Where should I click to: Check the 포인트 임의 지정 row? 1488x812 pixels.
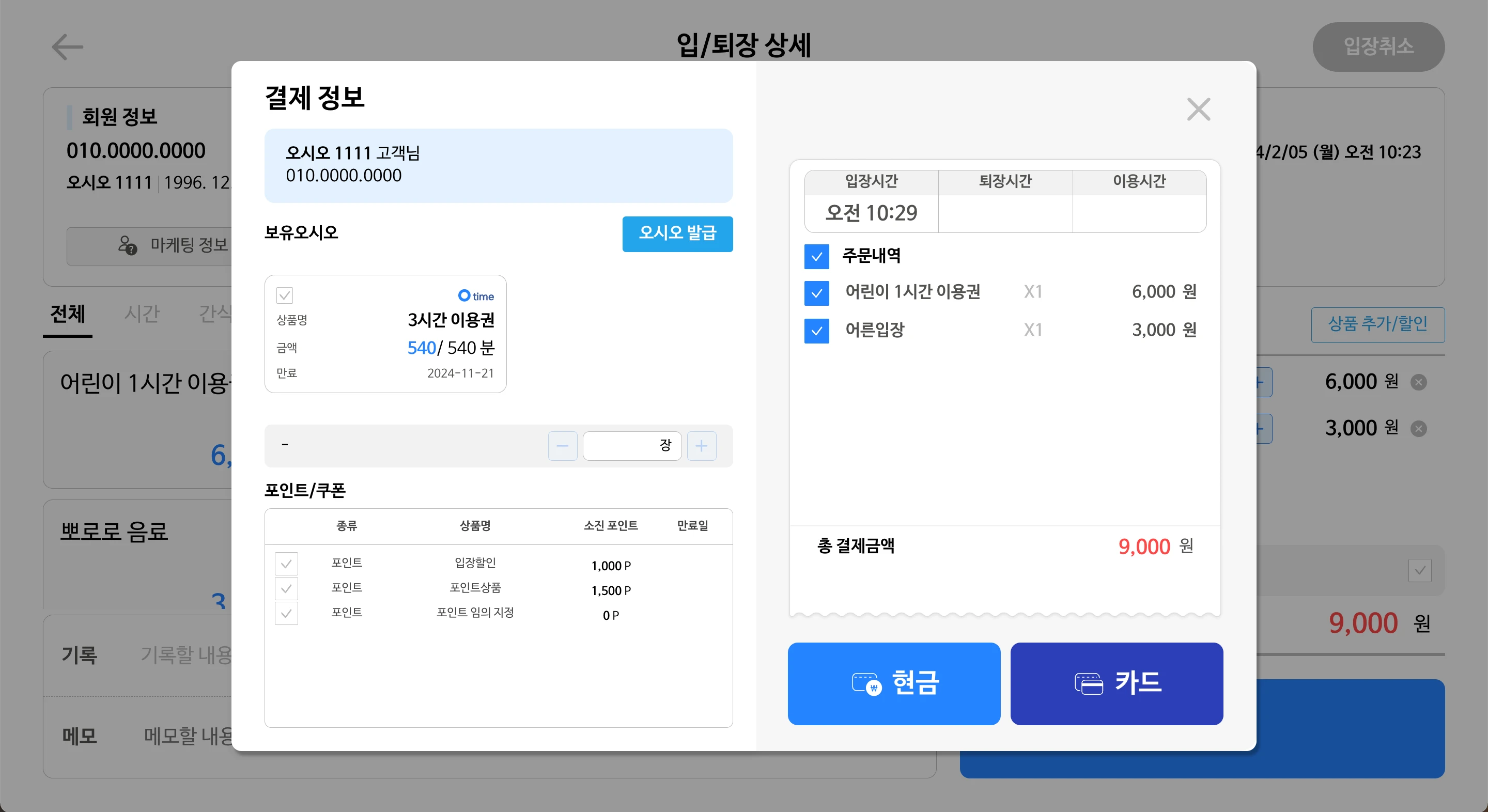(287, 613)
